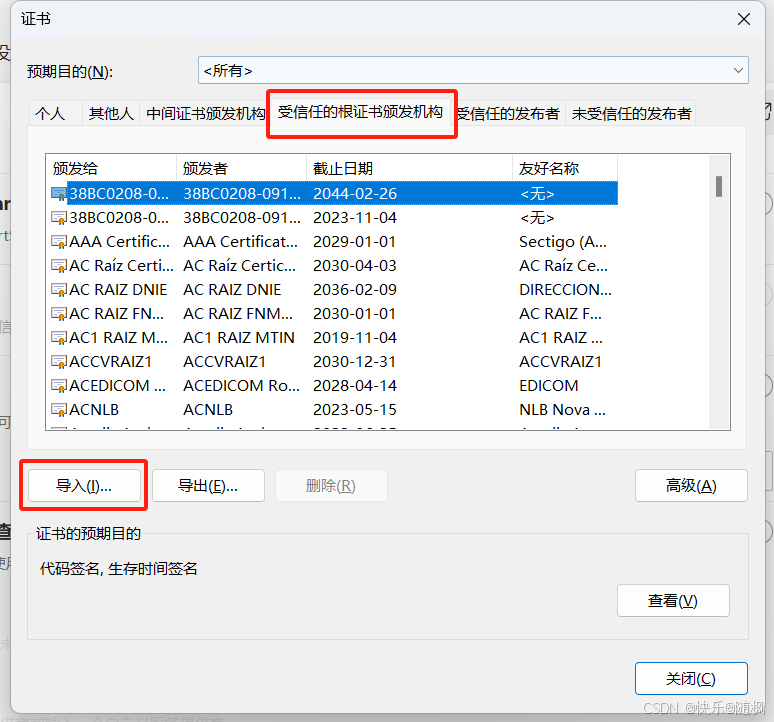
Task: Click certificate icon beside ACNLB
Action: (59, 410)
